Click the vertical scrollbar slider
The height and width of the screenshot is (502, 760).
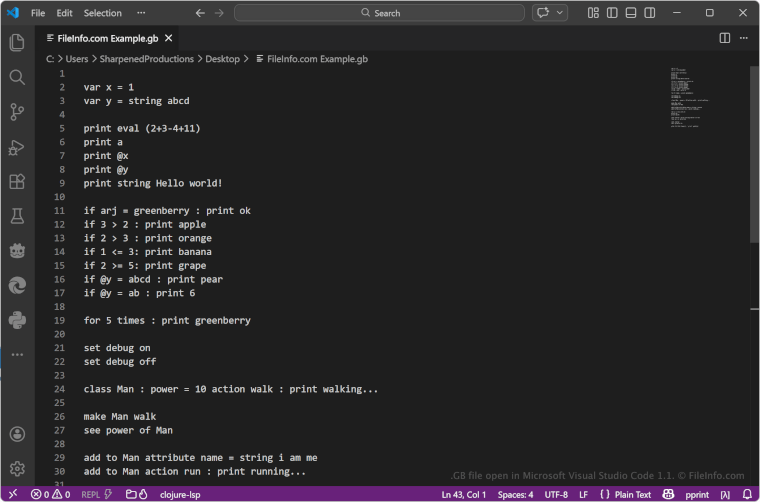click(754, 154)
